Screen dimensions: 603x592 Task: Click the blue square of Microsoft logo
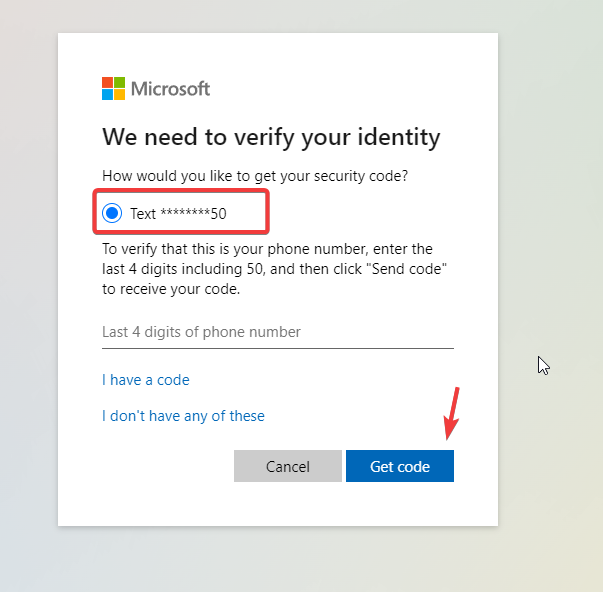(107, 95)
